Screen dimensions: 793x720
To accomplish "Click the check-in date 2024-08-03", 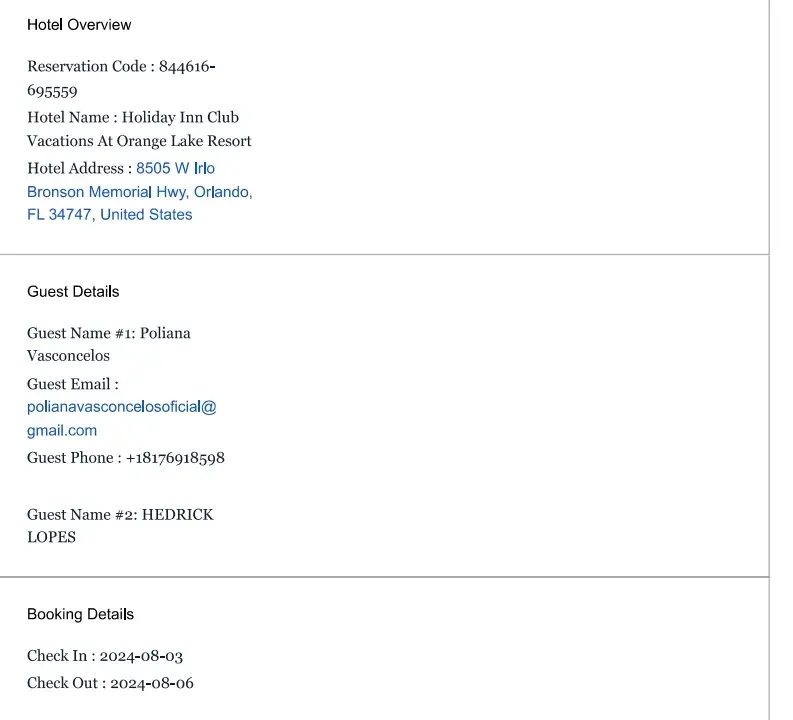I will (141, 656).
